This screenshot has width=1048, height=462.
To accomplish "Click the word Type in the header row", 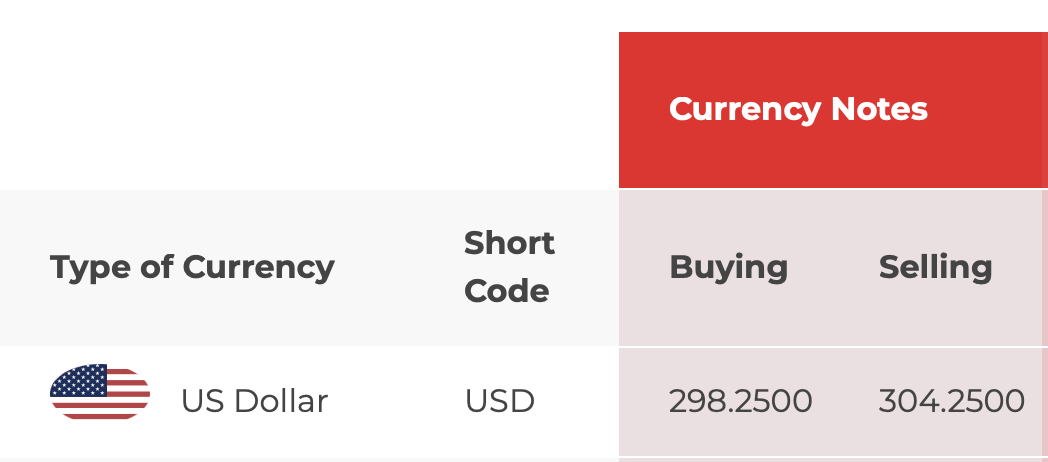I will 90,268.
